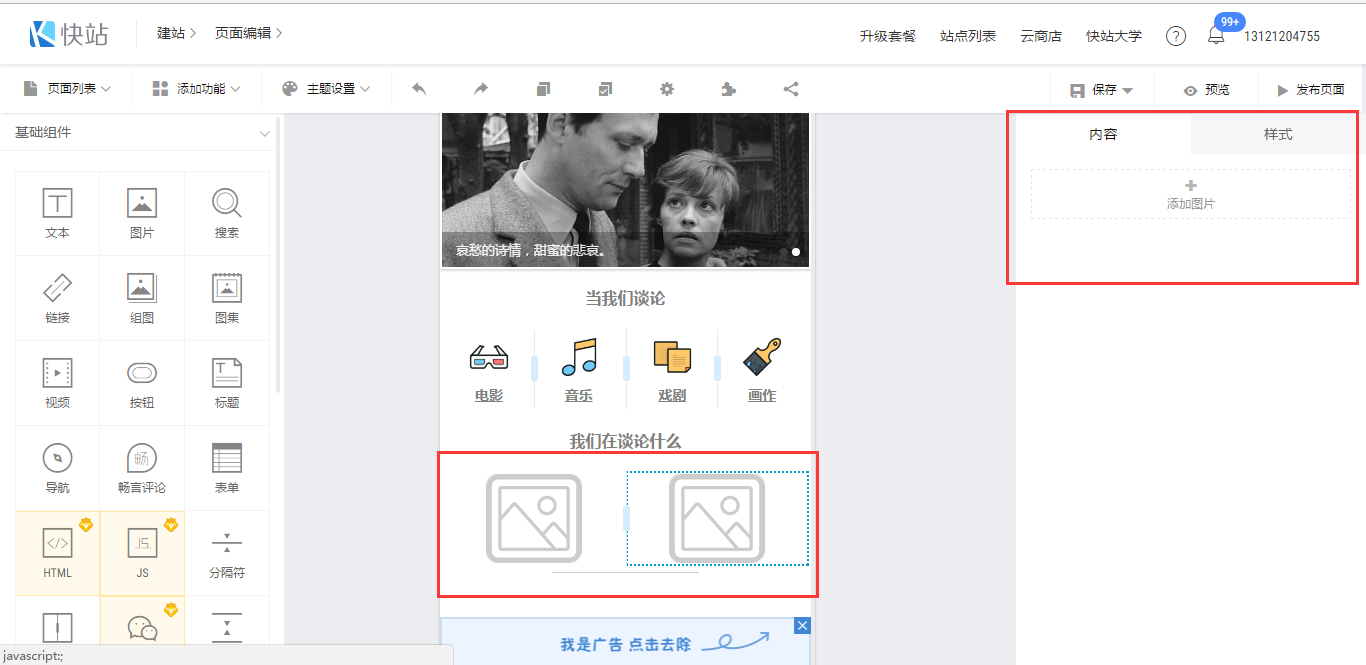The image size is (1366, 665).
Task: Click the help question mark icon
Action: click(x=1176, y=36)
